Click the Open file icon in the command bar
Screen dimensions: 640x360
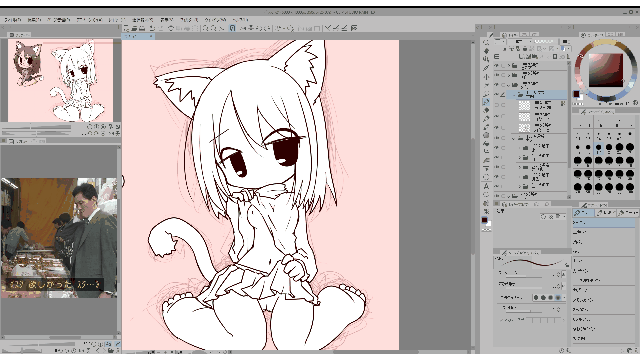tap(135, 28)
